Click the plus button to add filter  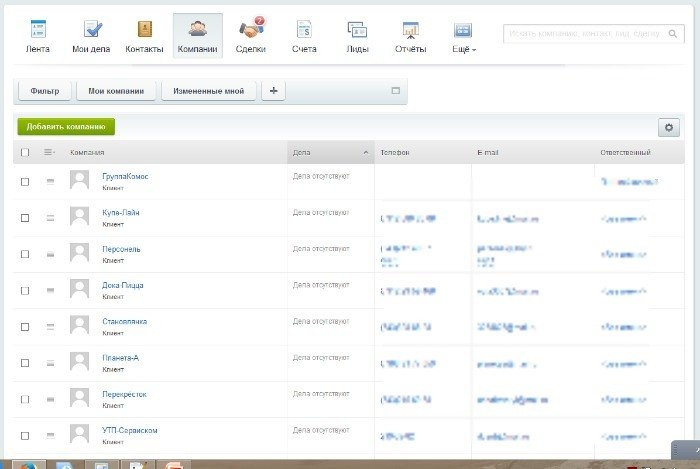tap(273, 91)
